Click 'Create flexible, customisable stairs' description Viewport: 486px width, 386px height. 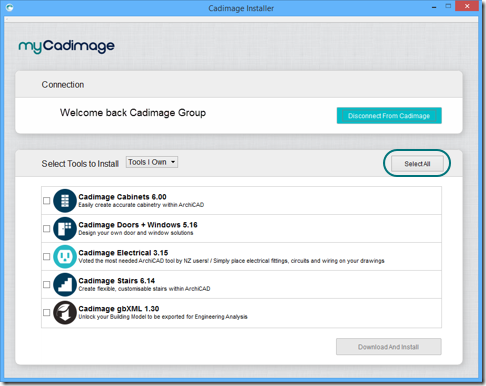tap(144, 289)
